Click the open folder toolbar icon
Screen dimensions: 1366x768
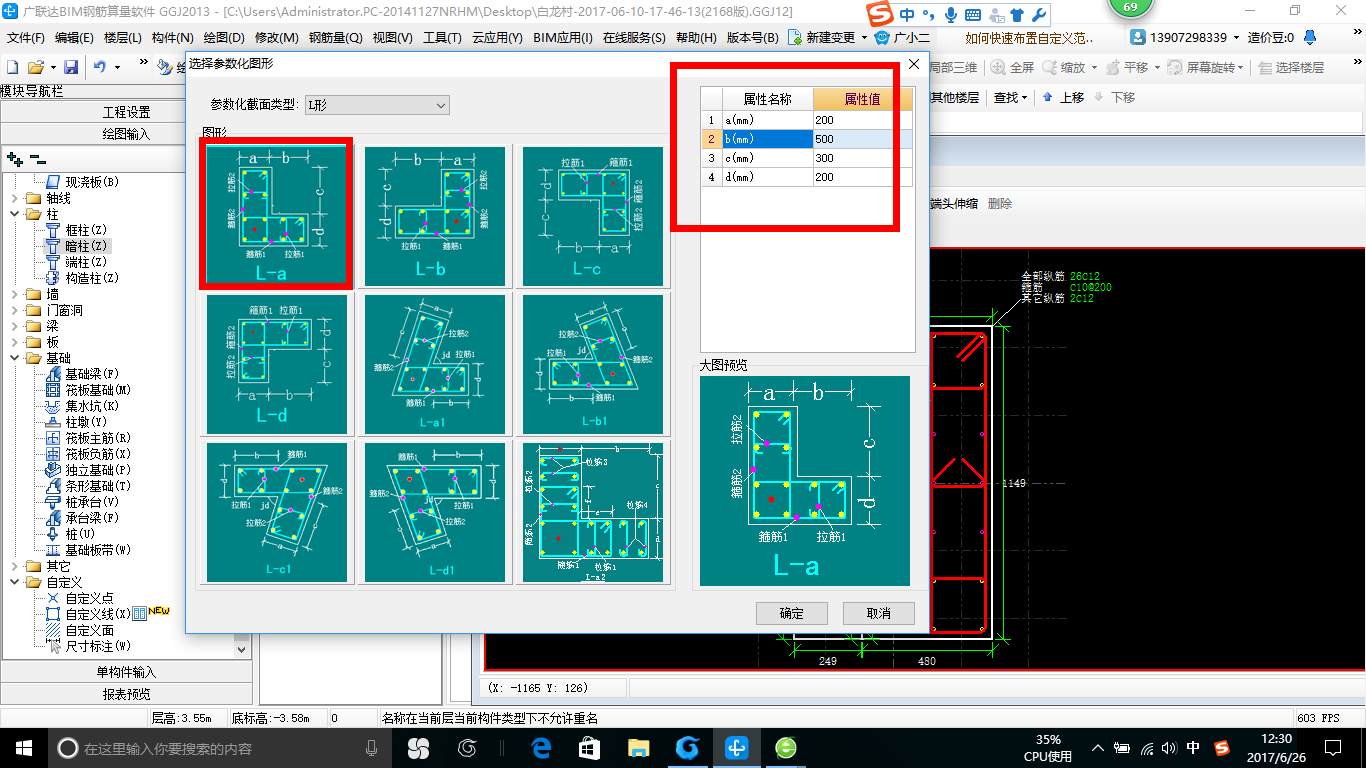(35, 67)
